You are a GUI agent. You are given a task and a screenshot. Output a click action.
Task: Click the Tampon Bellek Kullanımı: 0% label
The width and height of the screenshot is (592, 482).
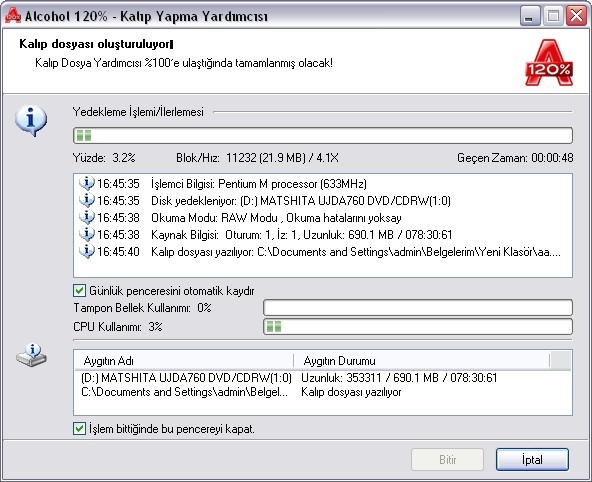coord(142,308)
